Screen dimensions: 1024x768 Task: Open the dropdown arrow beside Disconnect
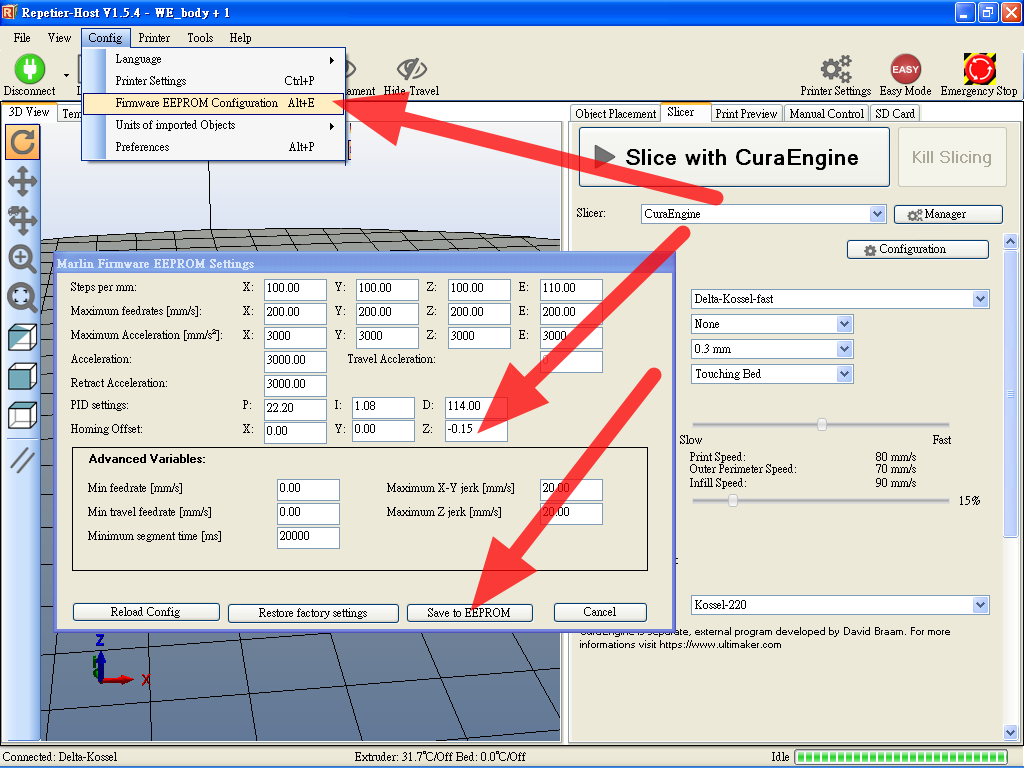tap(66, 76)
